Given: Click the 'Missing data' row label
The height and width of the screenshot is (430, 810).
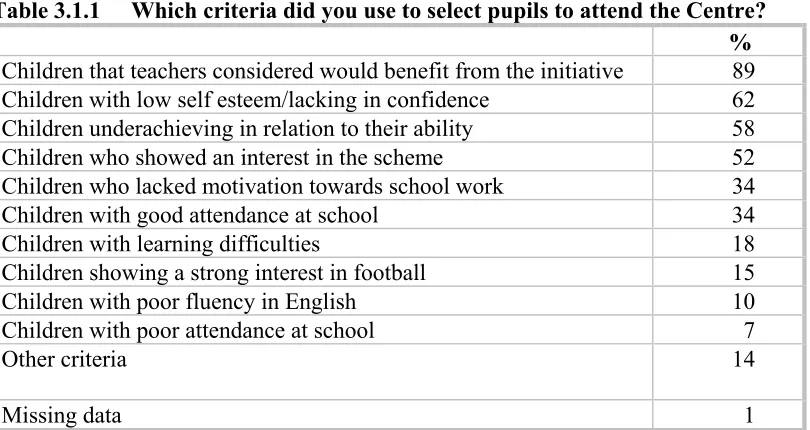Looking at the screenshot, I should tap(61, 416).
